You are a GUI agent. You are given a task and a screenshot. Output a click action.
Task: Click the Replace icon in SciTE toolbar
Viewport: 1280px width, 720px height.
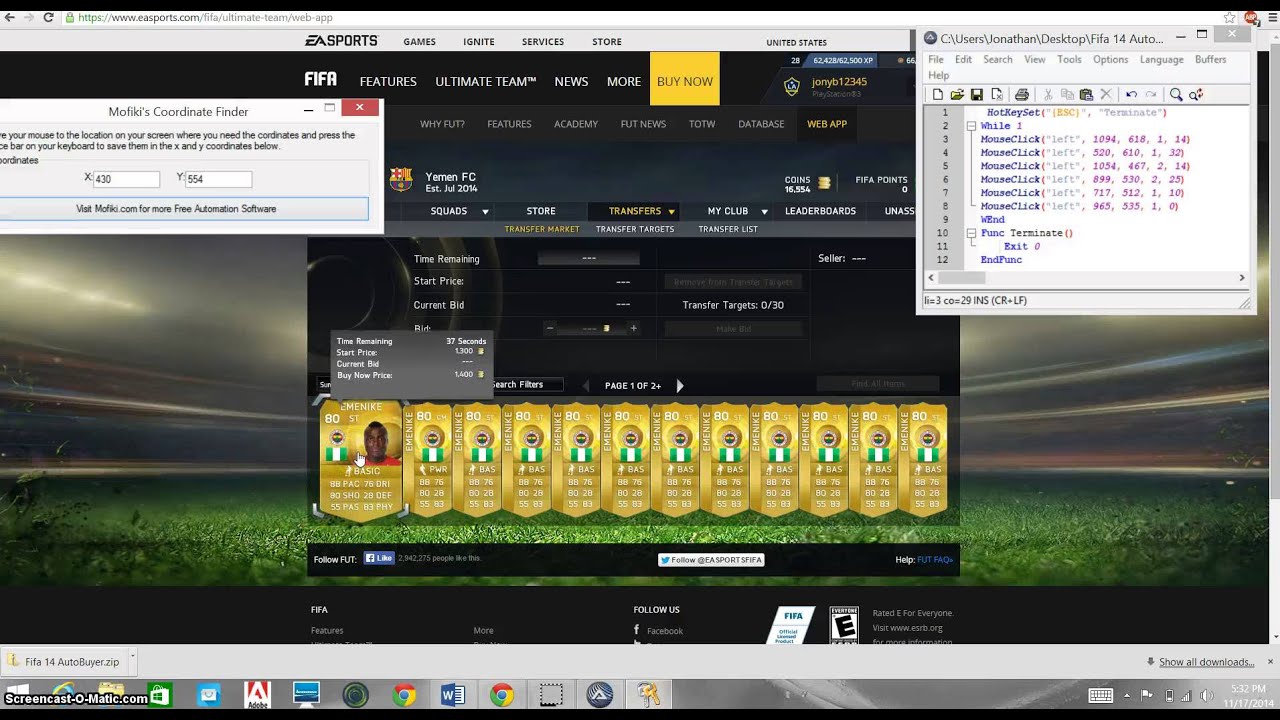(x=1196, y=94)
